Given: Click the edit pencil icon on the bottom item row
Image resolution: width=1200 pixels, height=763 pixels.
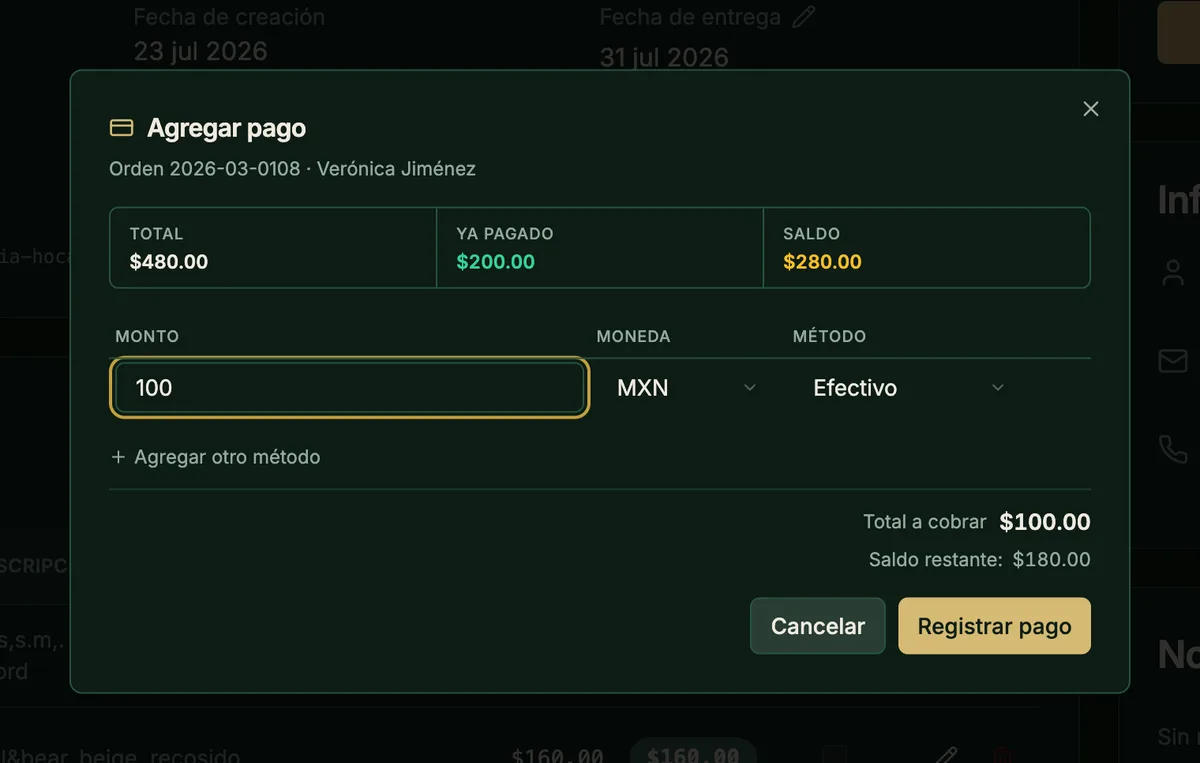Looking at the screenshot, I should point(946,755).
